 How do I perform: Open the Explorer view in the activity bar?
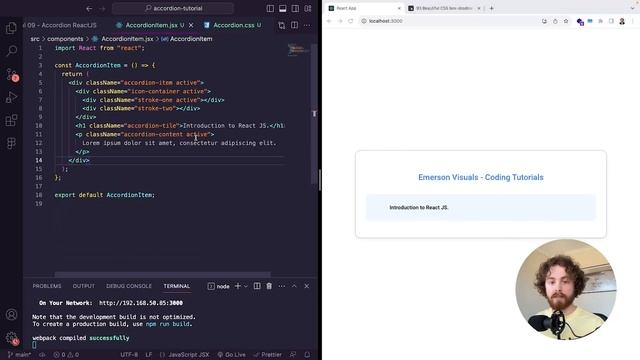(11, 28)
